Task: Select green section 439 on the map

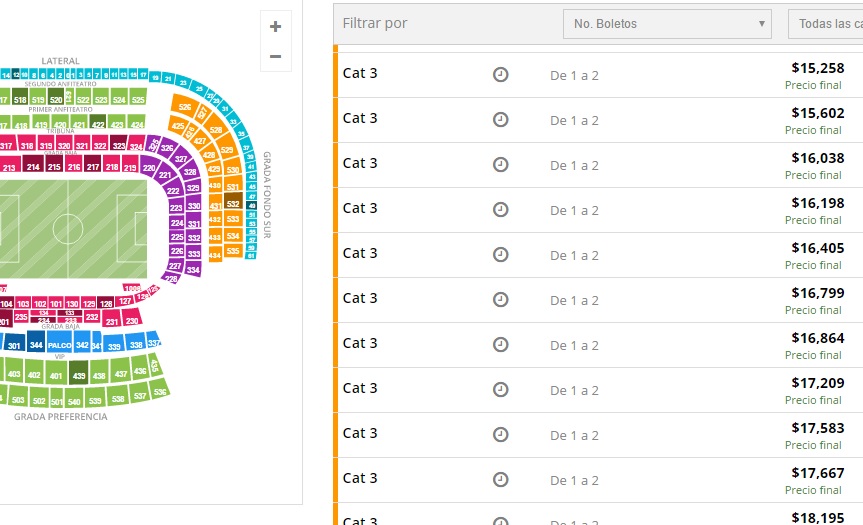Action: pyautogui.click(x=79, y=373)
